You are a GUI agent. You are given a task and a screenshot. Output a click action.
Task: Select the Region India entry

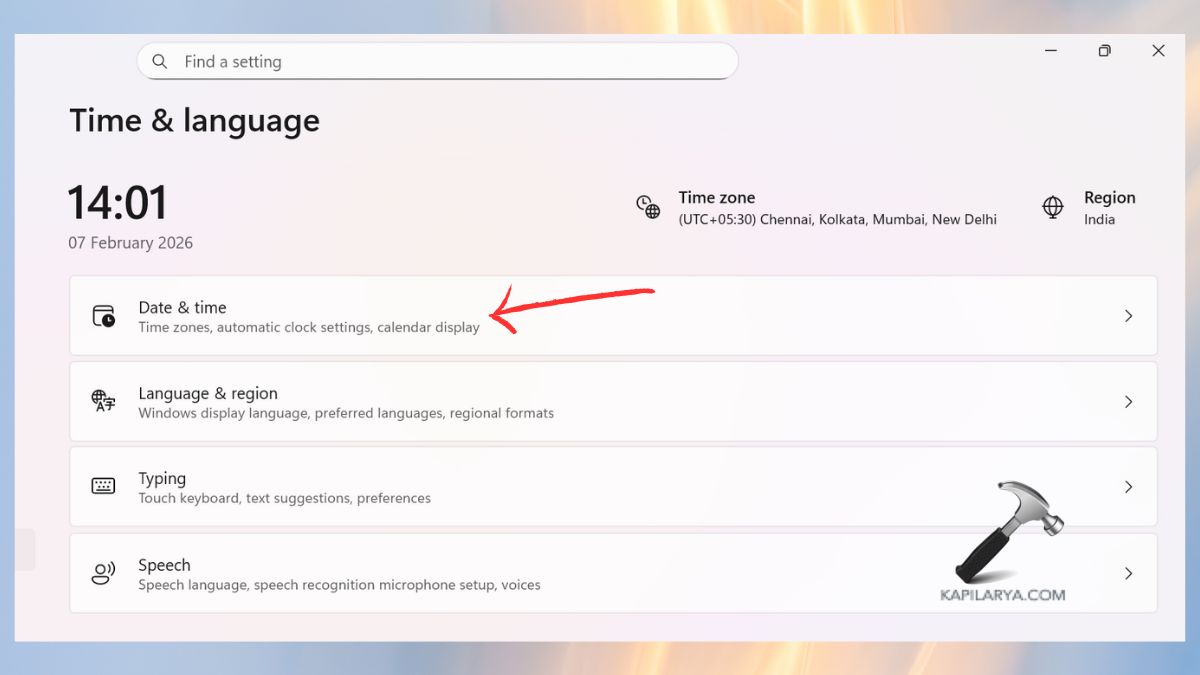[x=1110, y=208]
